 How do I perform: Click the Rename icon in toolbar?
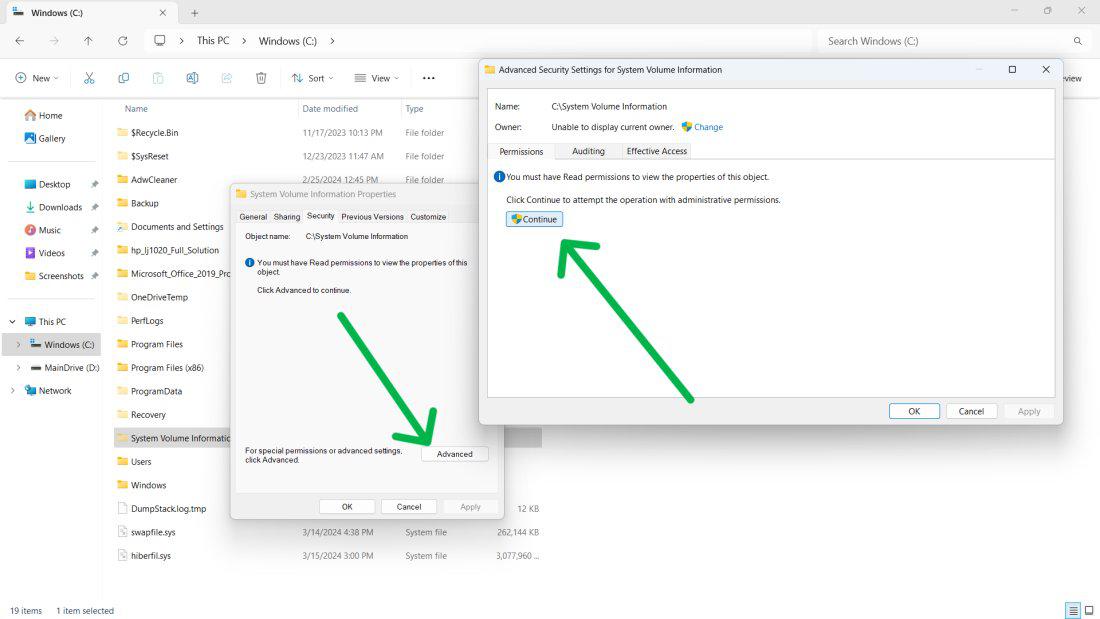pos(192,78)
